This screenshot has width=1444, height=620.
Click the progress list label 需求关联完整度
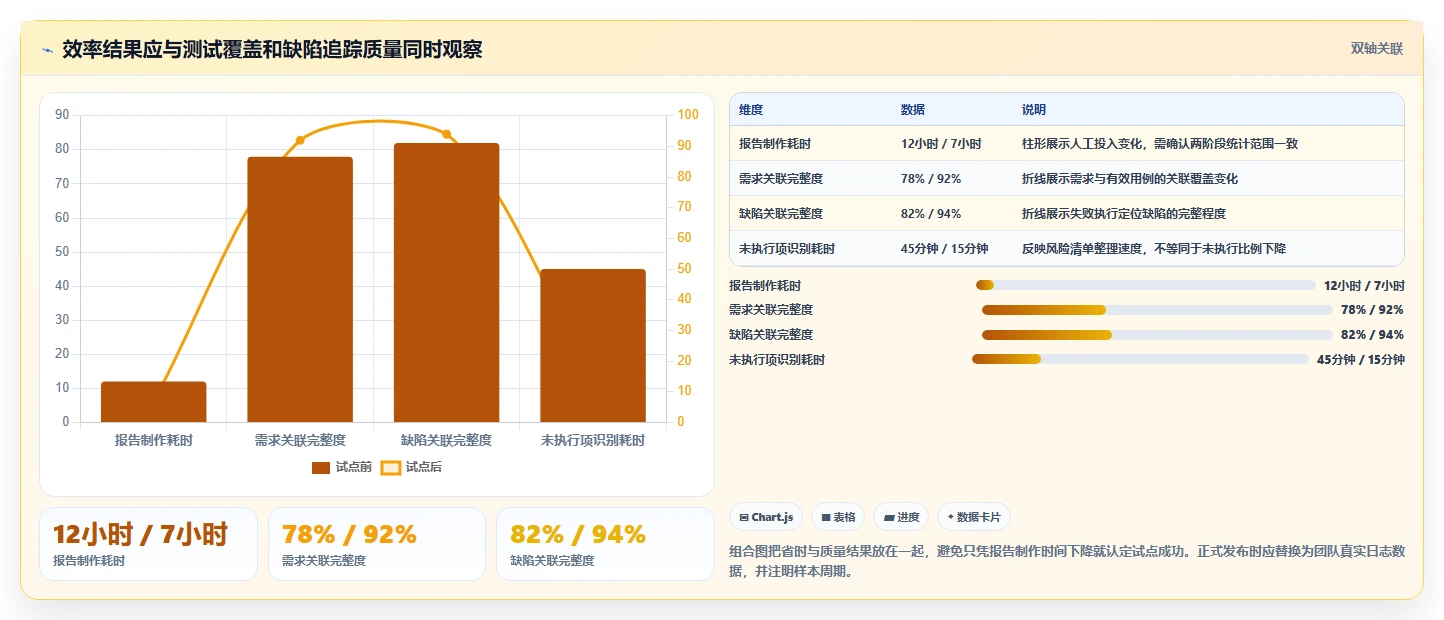(771, 310)
